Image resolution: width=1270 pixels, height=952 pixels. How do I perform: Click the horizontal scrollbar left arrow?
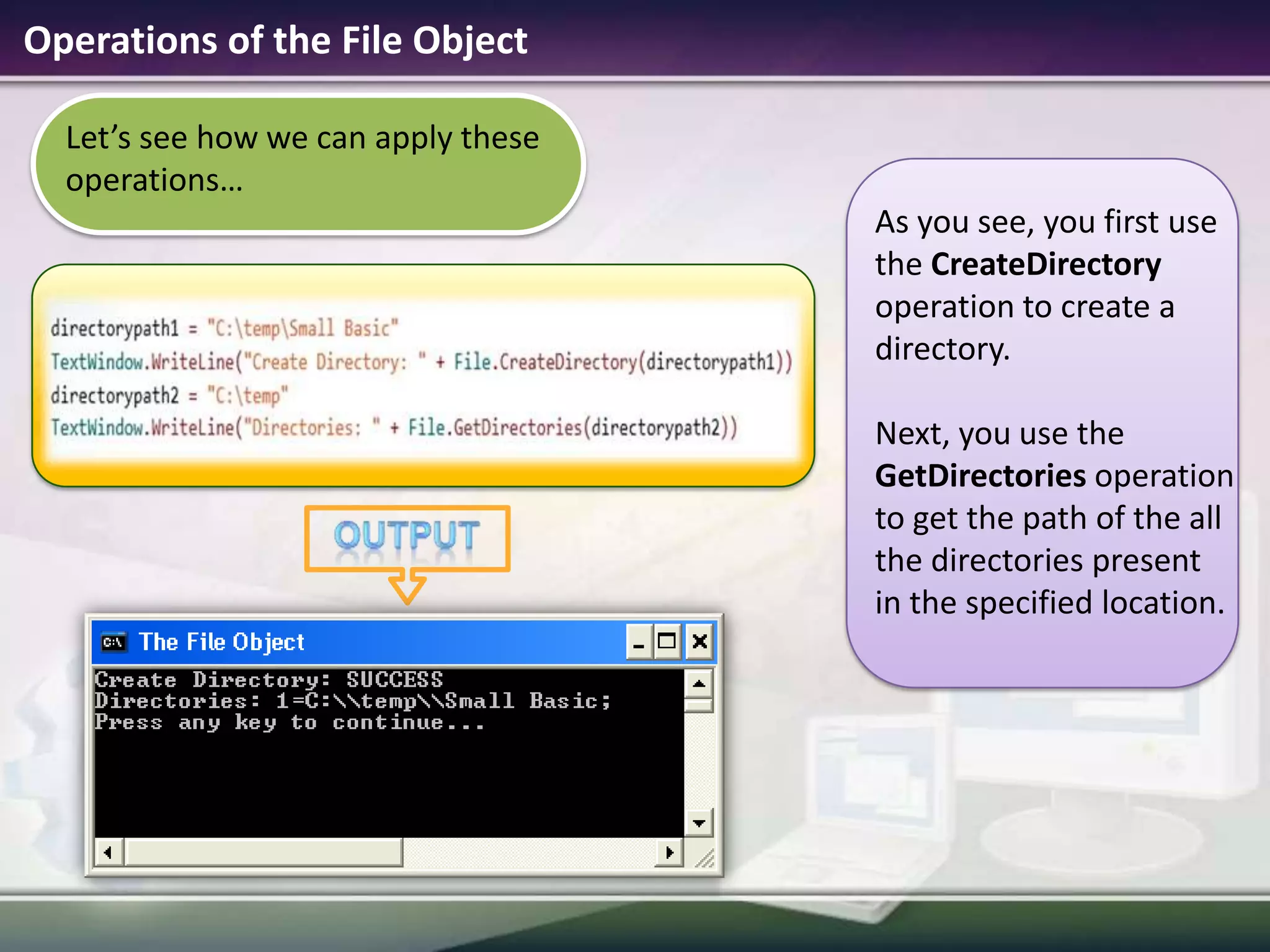[109, 852]
